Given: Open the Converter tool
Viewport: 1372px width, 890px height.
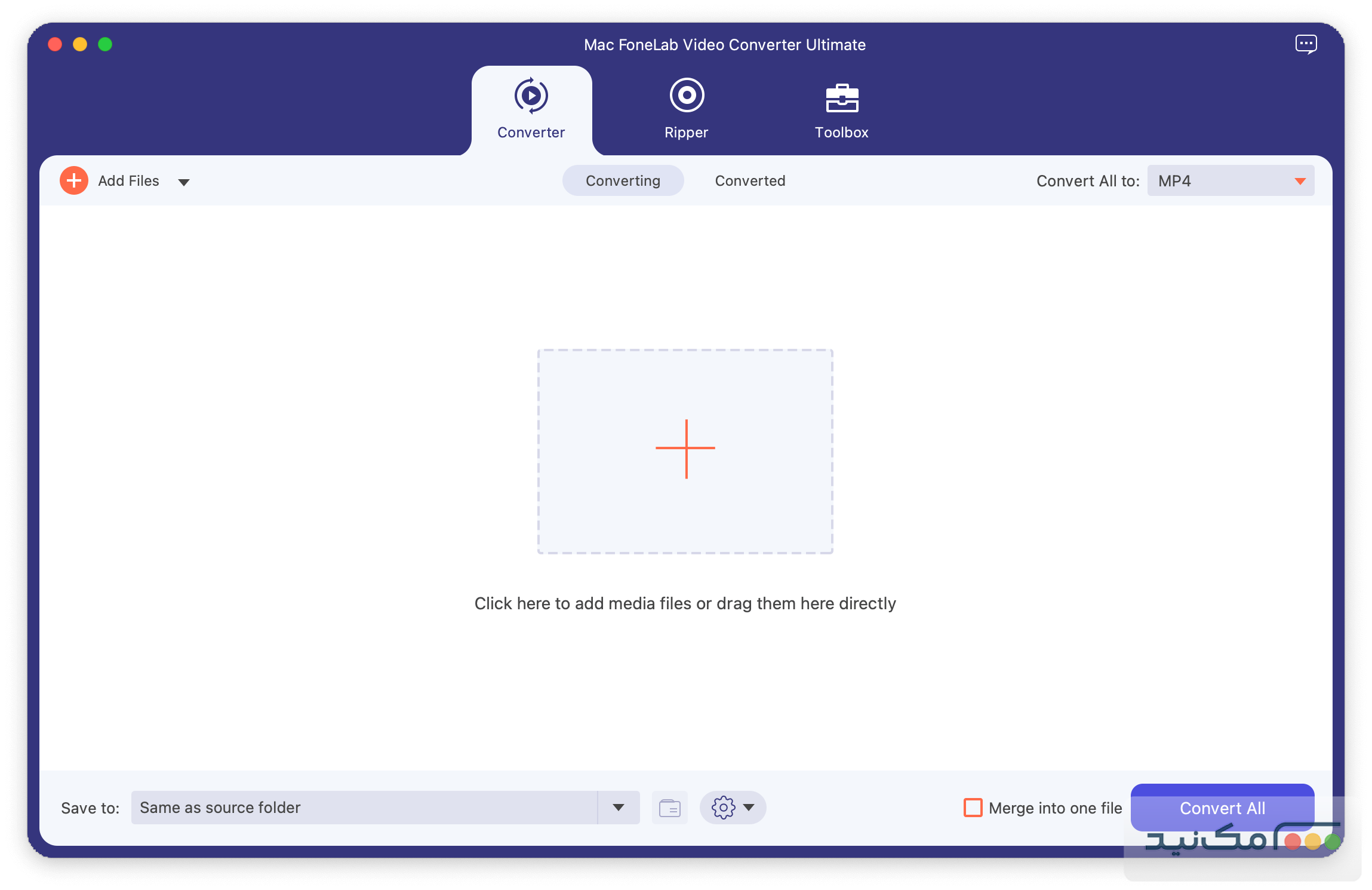Looking at the screenshot, I should (531, 111).
